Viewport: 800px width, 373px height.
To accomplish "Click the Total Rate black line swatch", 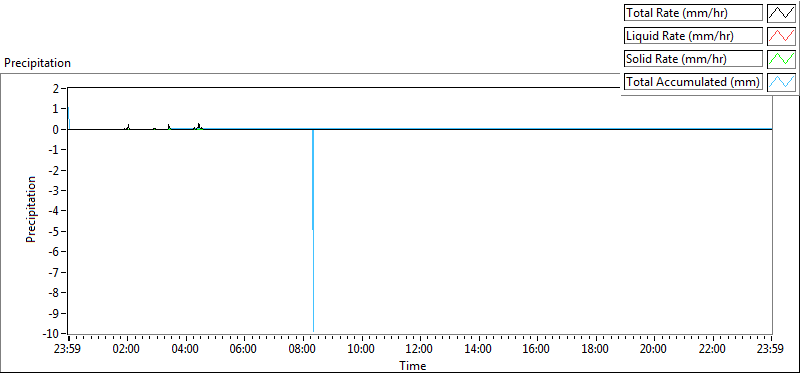I will pos(782,13).
